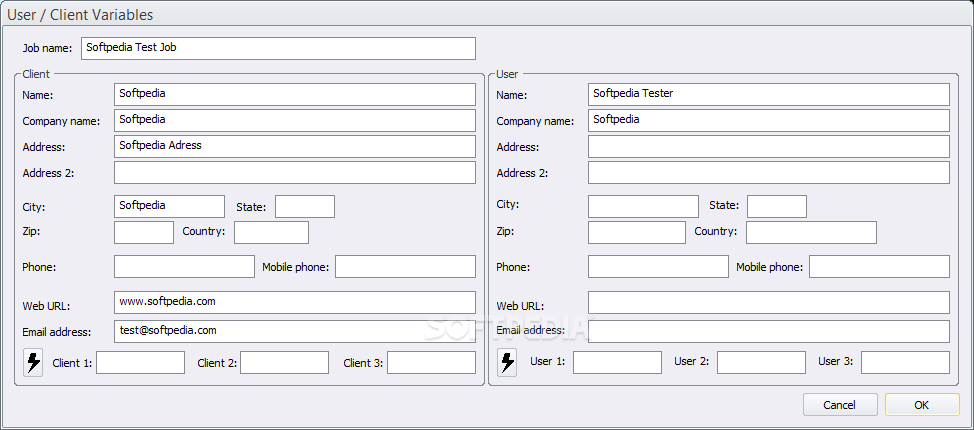Focus the User Zip field
Image resolution: width=974 pixels, height=430 pixels.
click(x=637, y=232)
